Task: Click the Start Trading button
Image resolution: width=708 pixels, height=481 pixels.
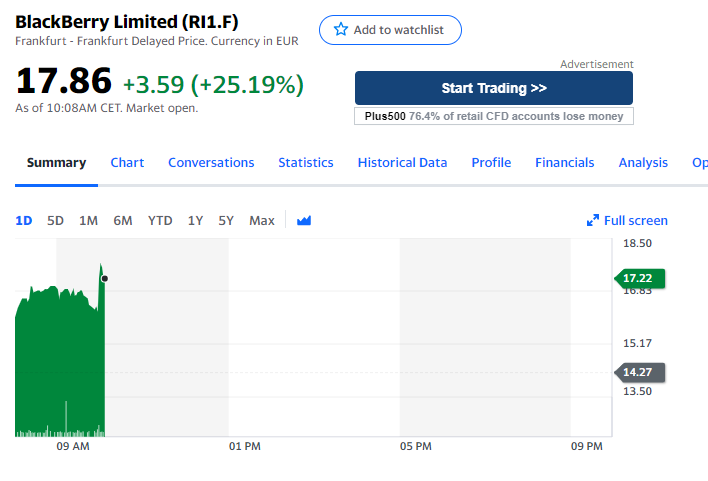Action: pyautogui.click(x=494, y=88)
